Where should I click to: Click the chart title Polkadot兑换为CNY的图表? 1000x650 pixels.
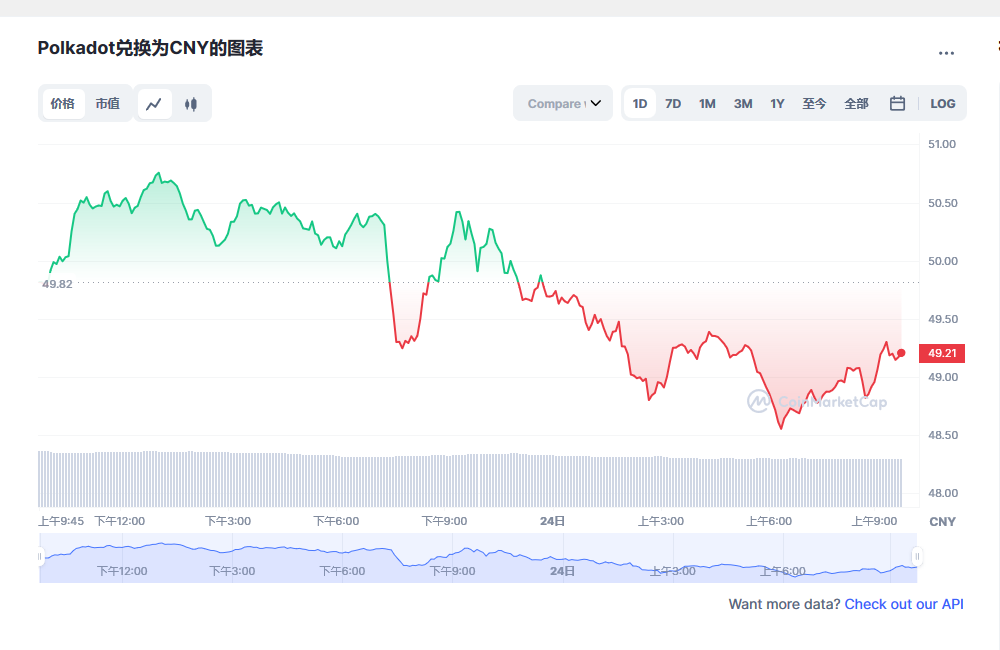point(151,48)
